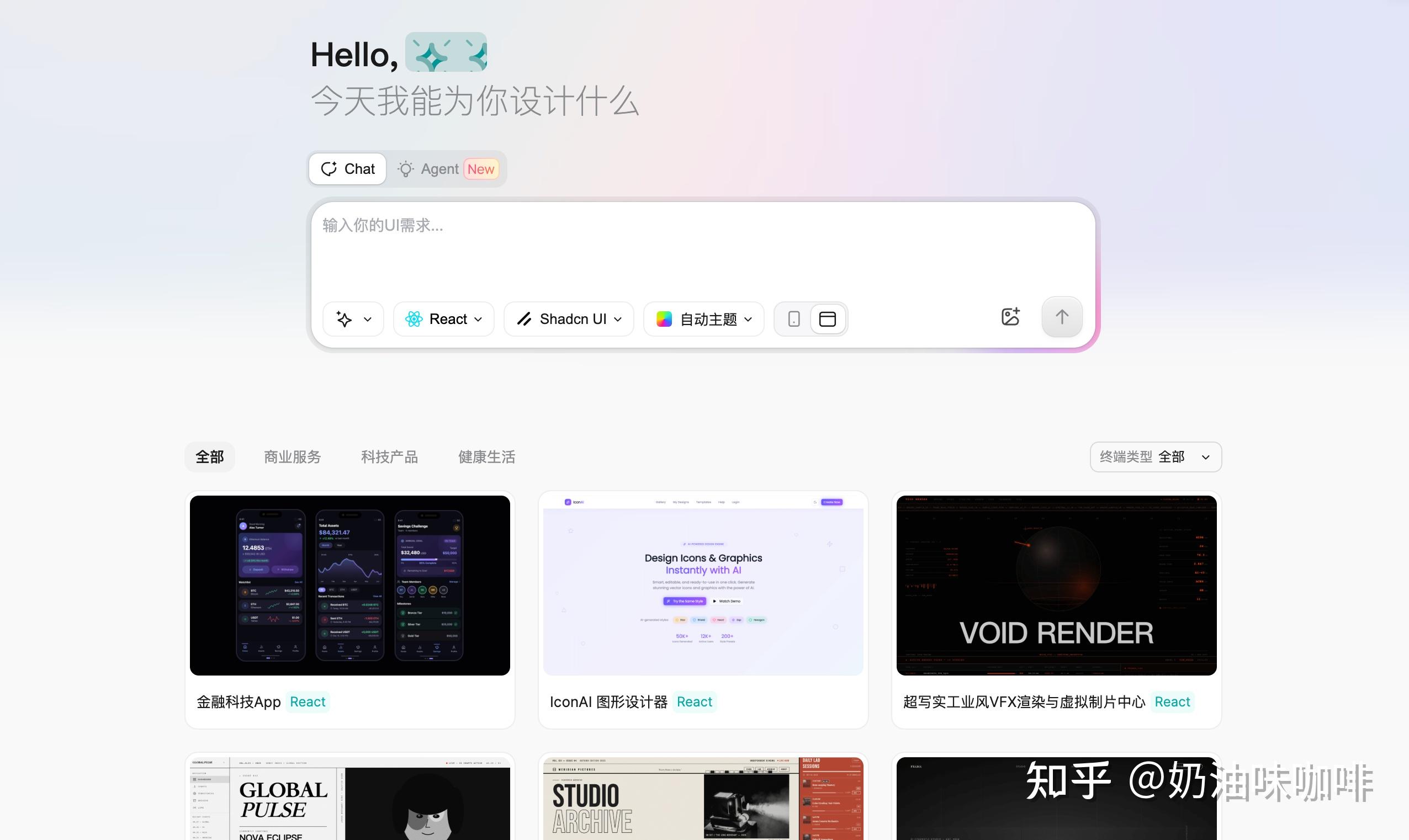Open the 终端类型 全部 dropdown
Screen dimensions: 1409x840
pyautogui.click(x=1156, y=457)
